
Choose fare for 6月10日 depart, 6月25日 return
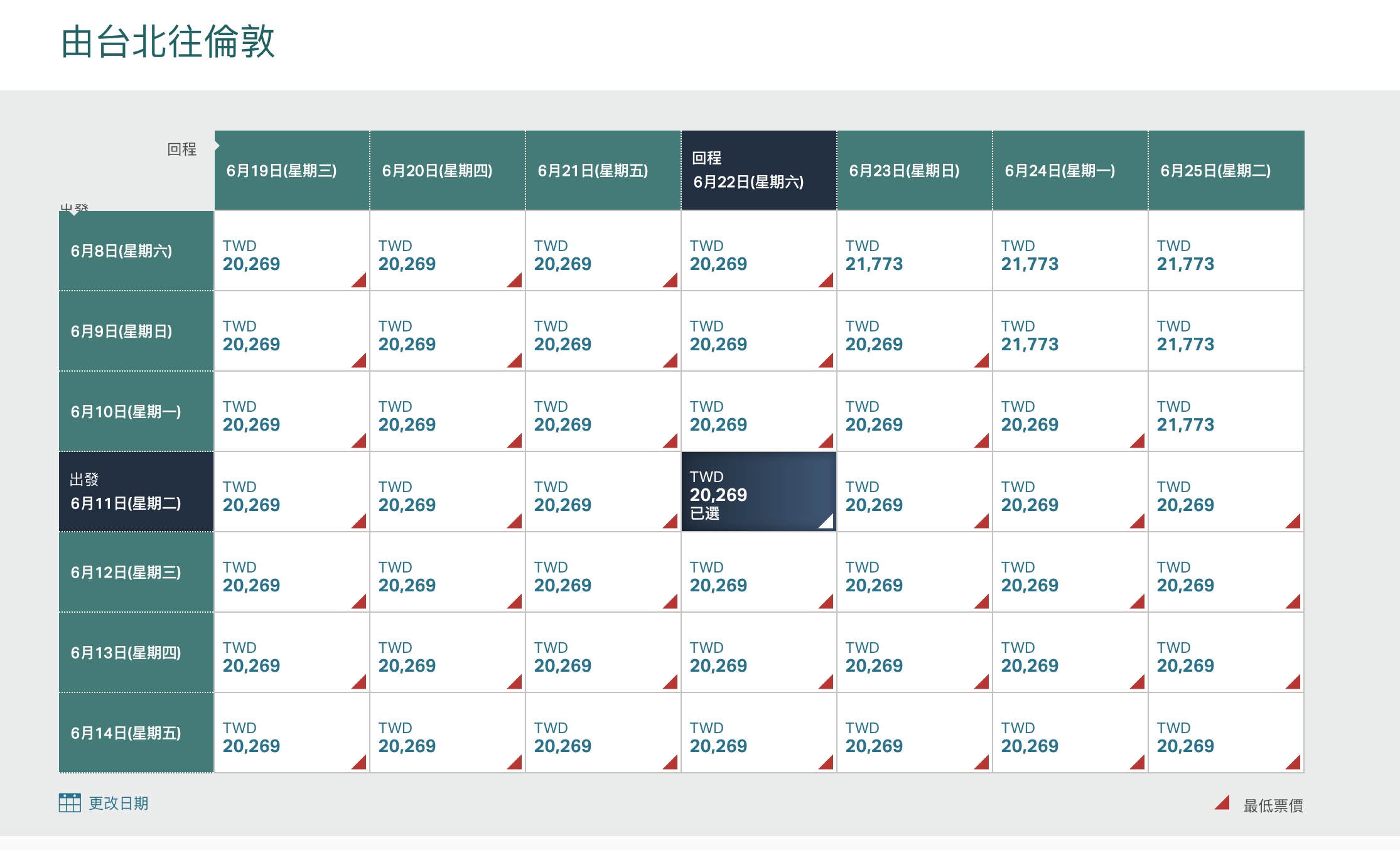click(x=1225, y=412)
